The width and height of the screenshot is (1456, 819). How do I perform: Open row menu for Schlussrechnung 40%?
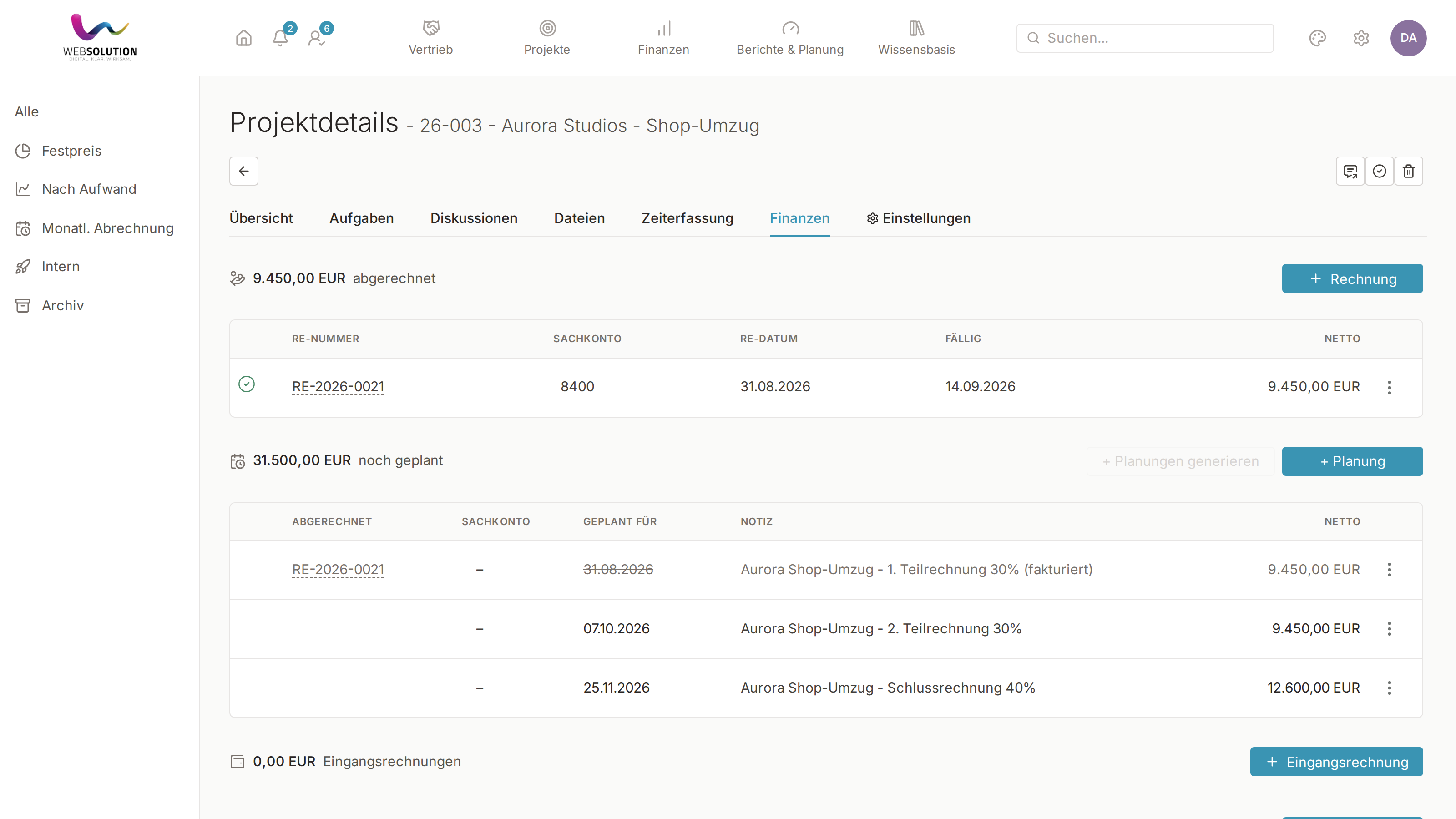pyautogui.click(x=1389, y=688)
